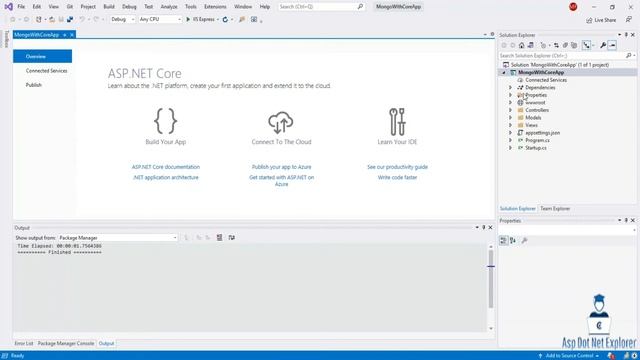Click the Sync with Active Document icon
This screenshot has width=640, height=360.
pyautogui.click(x=556, y=45)
